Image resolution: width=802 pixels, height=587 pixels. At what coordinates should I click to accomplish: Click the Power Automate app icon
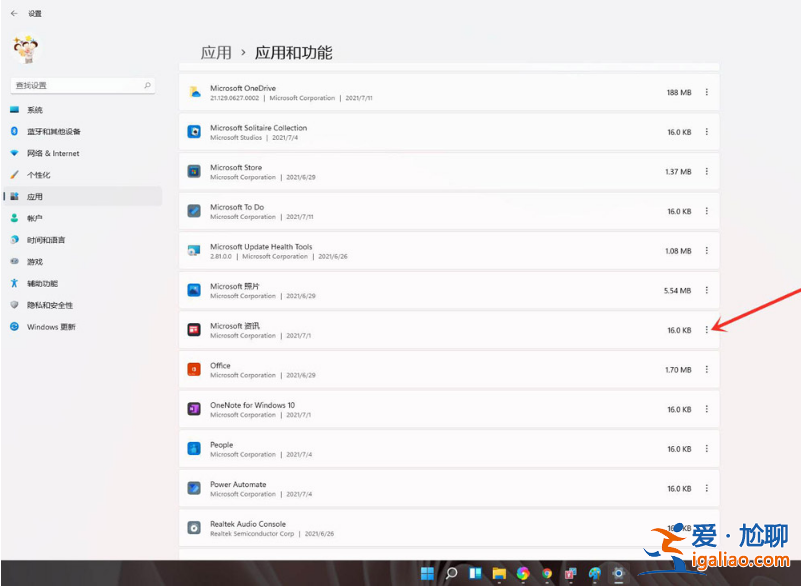tap(194, 489)
